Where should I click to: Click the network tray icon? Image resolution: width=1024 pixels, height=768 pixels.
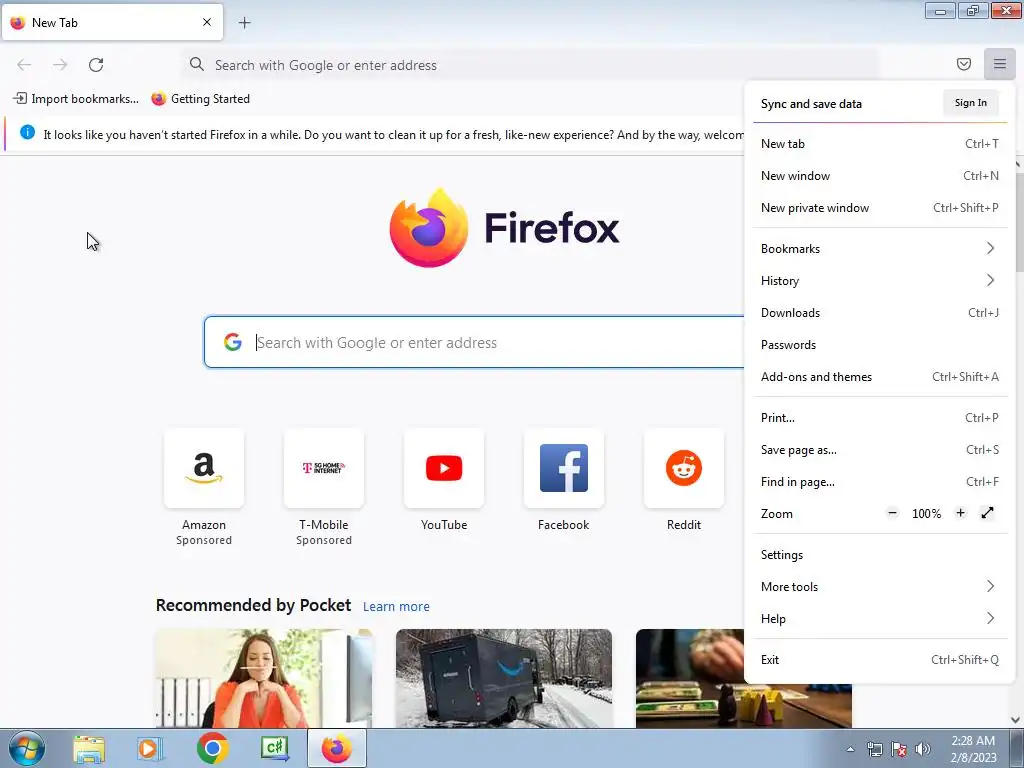(x=874, y=749)
